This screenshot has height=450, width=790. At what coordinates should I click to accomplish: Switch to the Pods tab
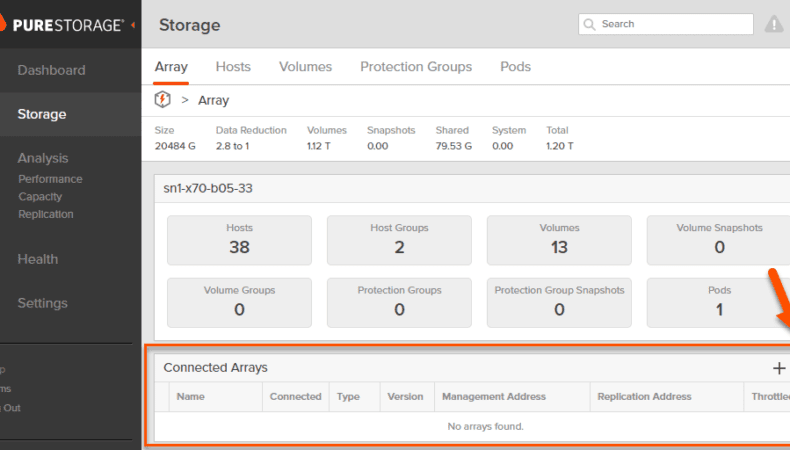coord(515,67)
